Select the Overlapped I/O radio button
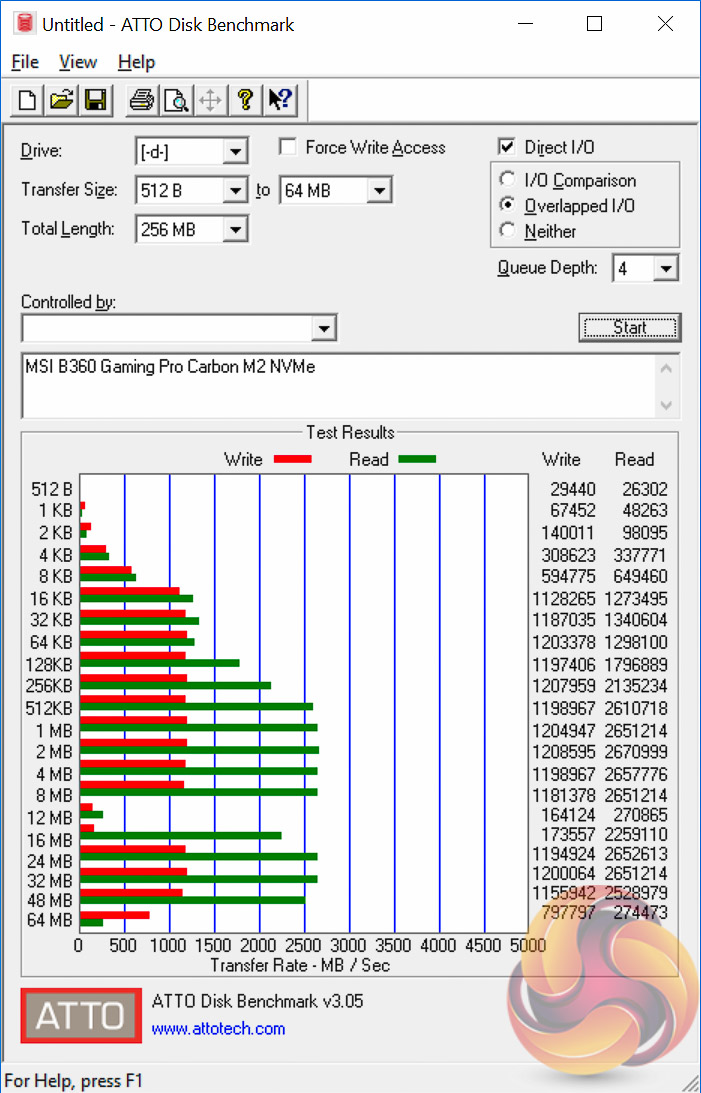Screen dimensions: 701x1093 [508, 205]
